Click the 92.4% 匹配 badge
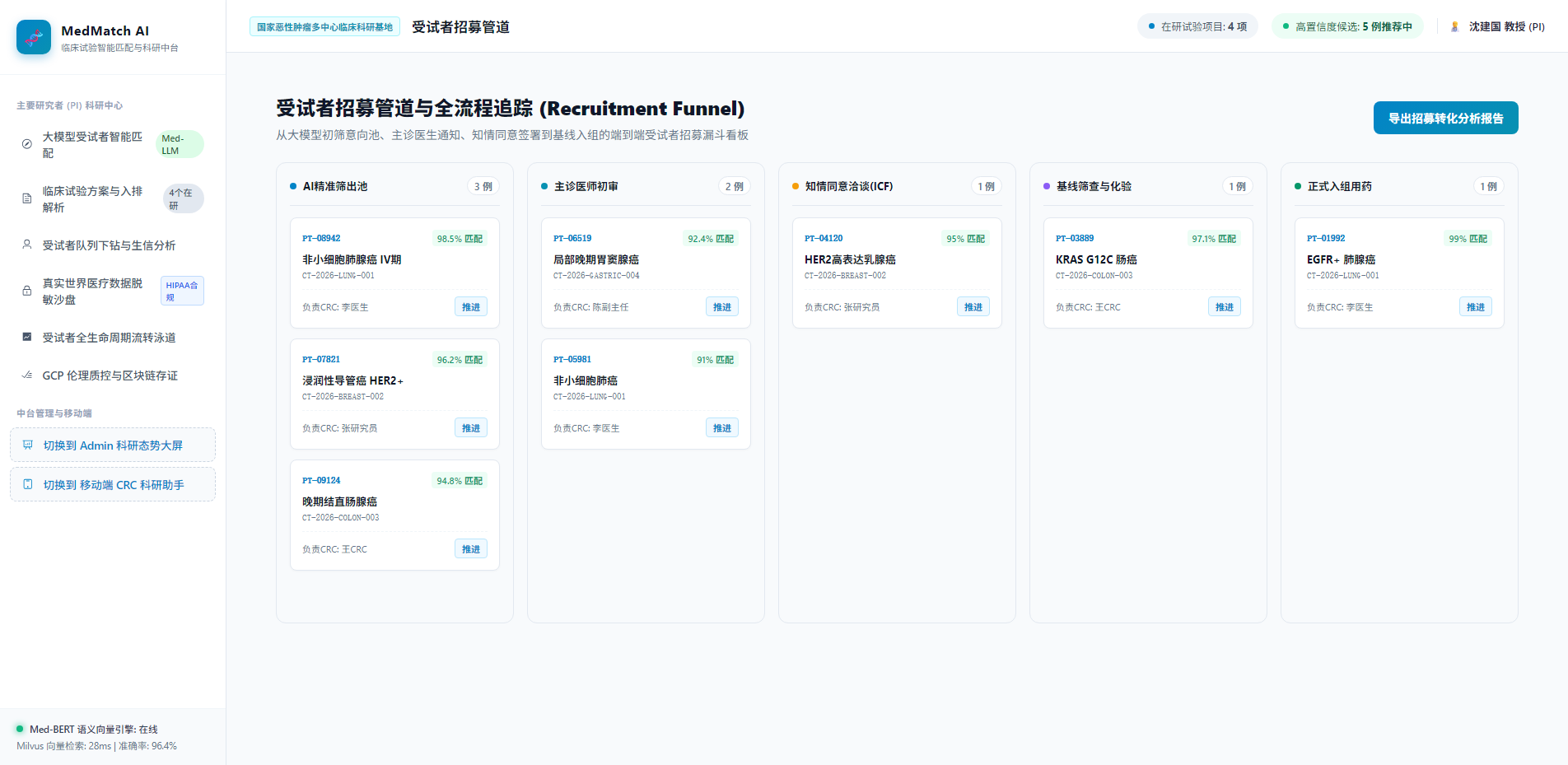Screen dimensions: 1568x765 pos(711,239)
